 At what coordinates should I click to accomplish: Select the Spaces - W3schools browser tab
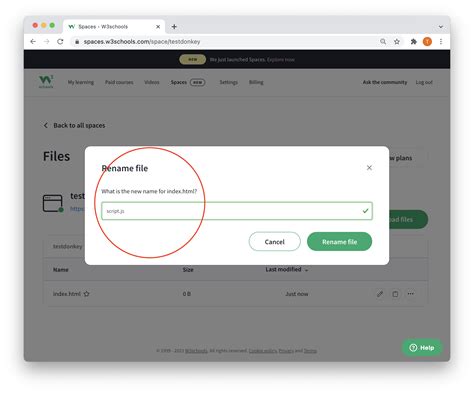coord(113,27)
